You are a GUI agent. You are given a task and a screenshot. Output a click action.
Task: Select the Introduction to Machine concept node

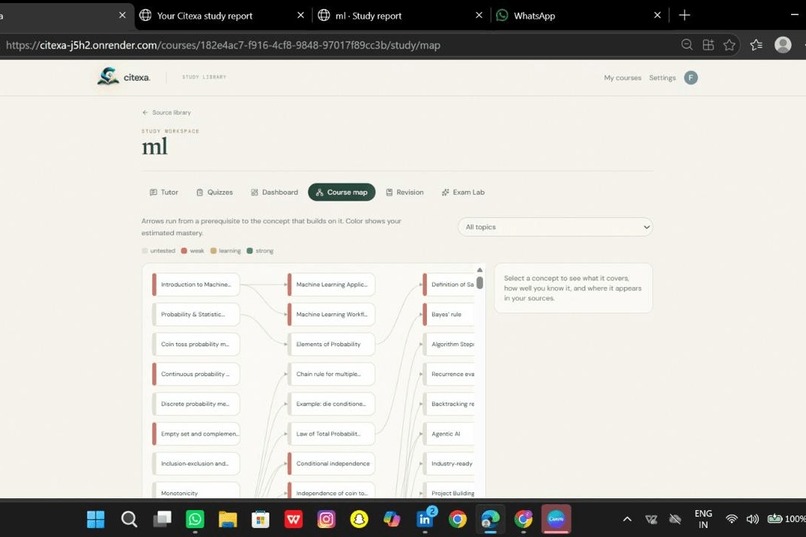[x=196, y=284]
